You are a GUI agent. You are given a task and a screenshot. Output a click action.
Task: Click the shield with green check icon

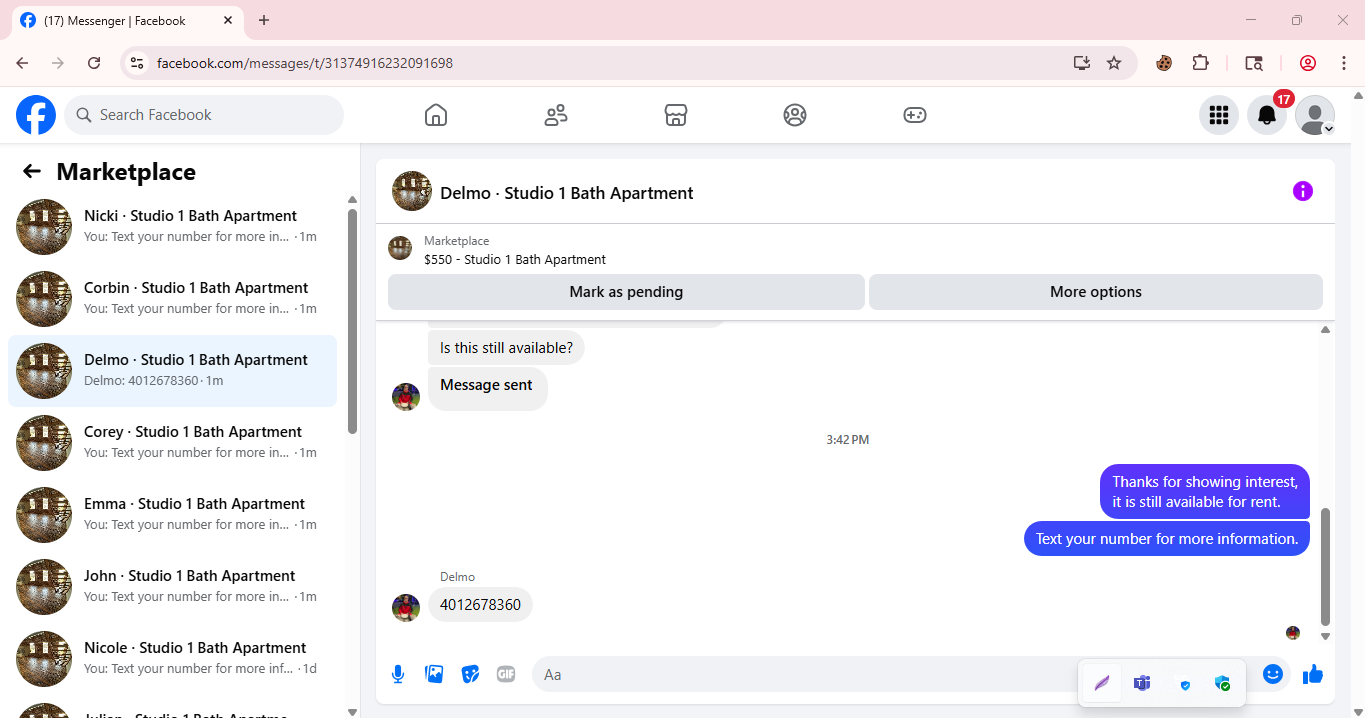(x=1222, y=683)
